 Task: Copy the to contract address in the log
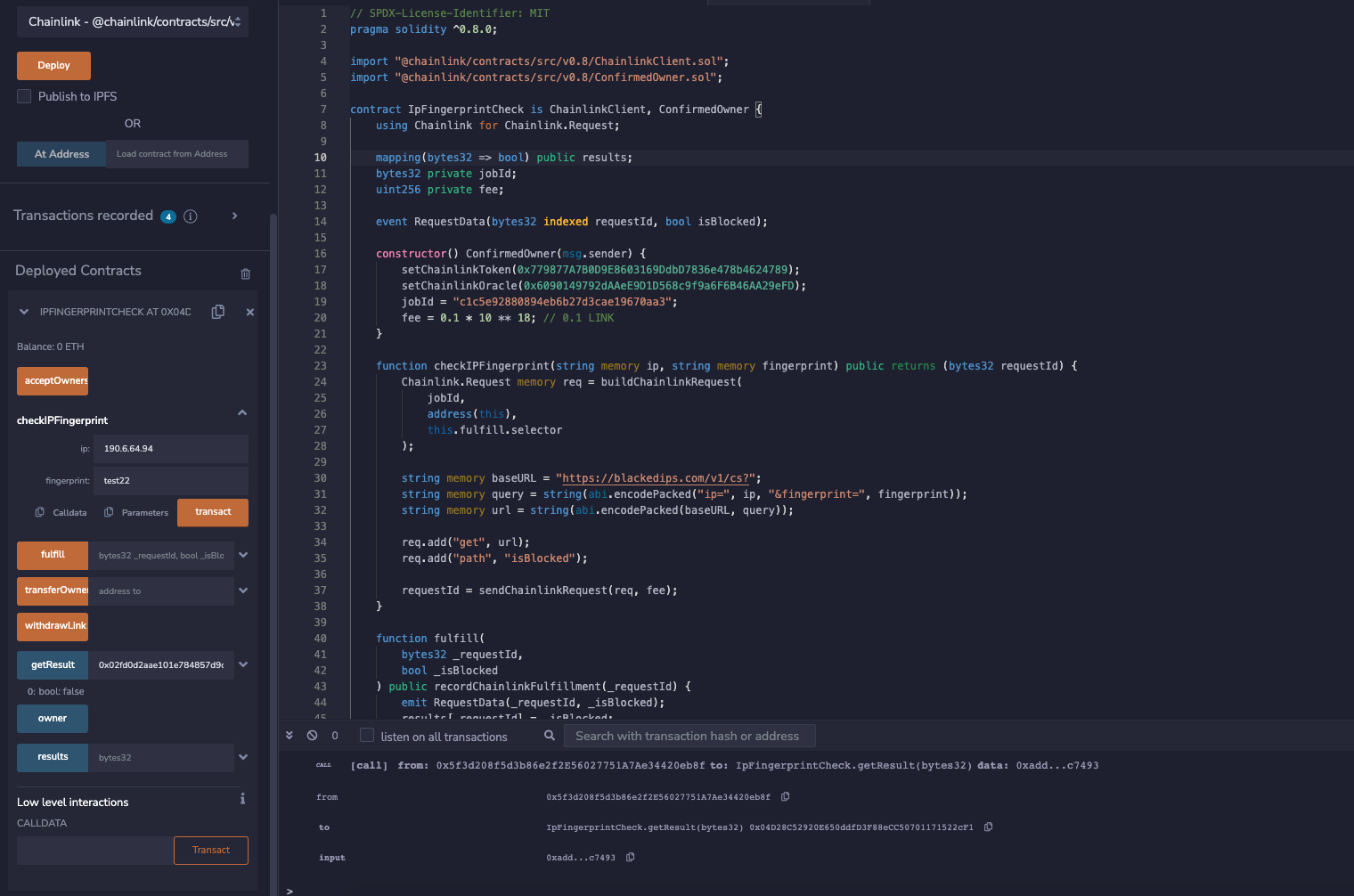pyautogui.click(x=989, y=827)
